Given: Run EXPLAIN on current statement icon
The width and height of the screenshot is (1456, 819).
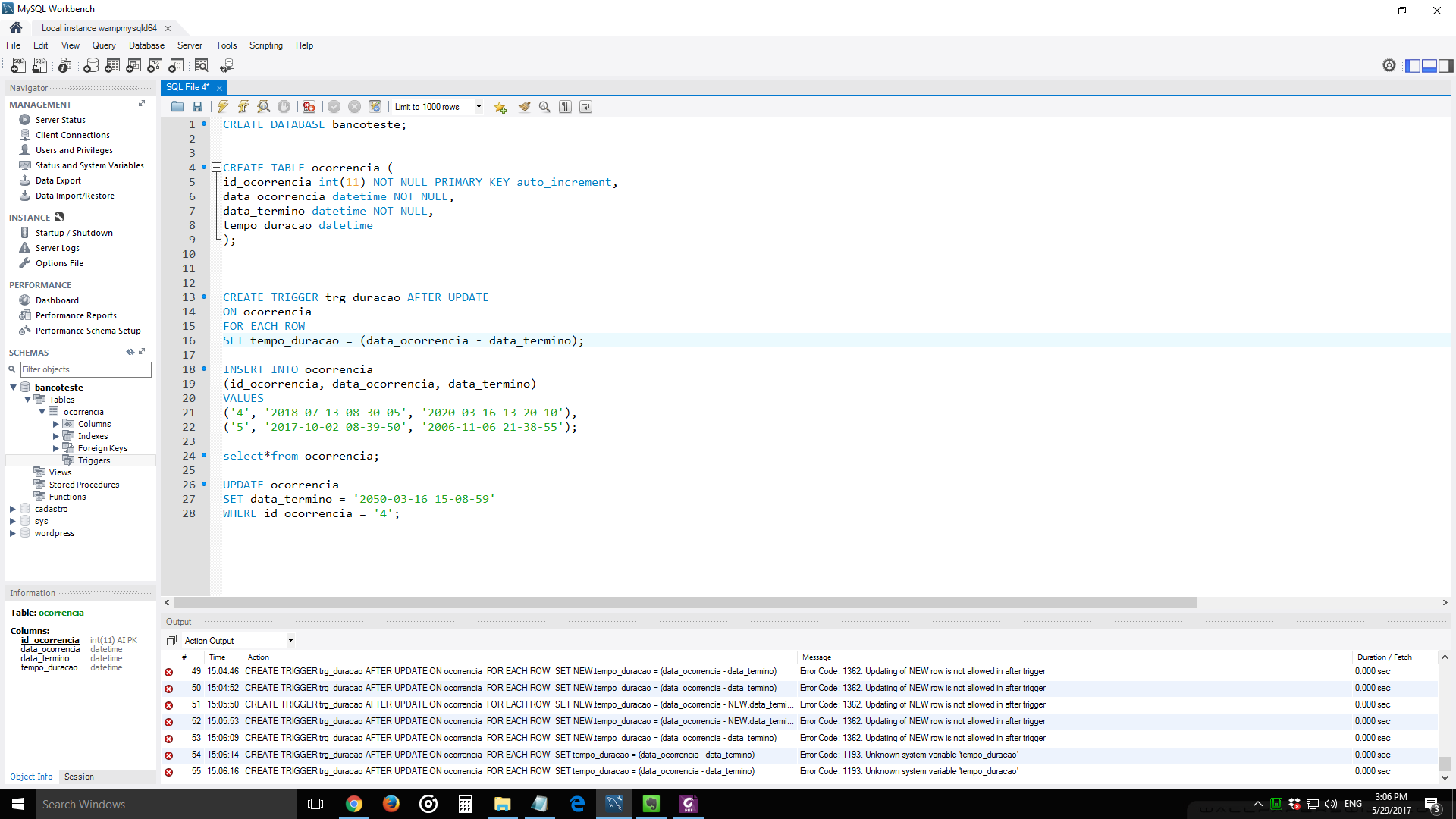Looking at the screenshot, I should coord(264,107).
